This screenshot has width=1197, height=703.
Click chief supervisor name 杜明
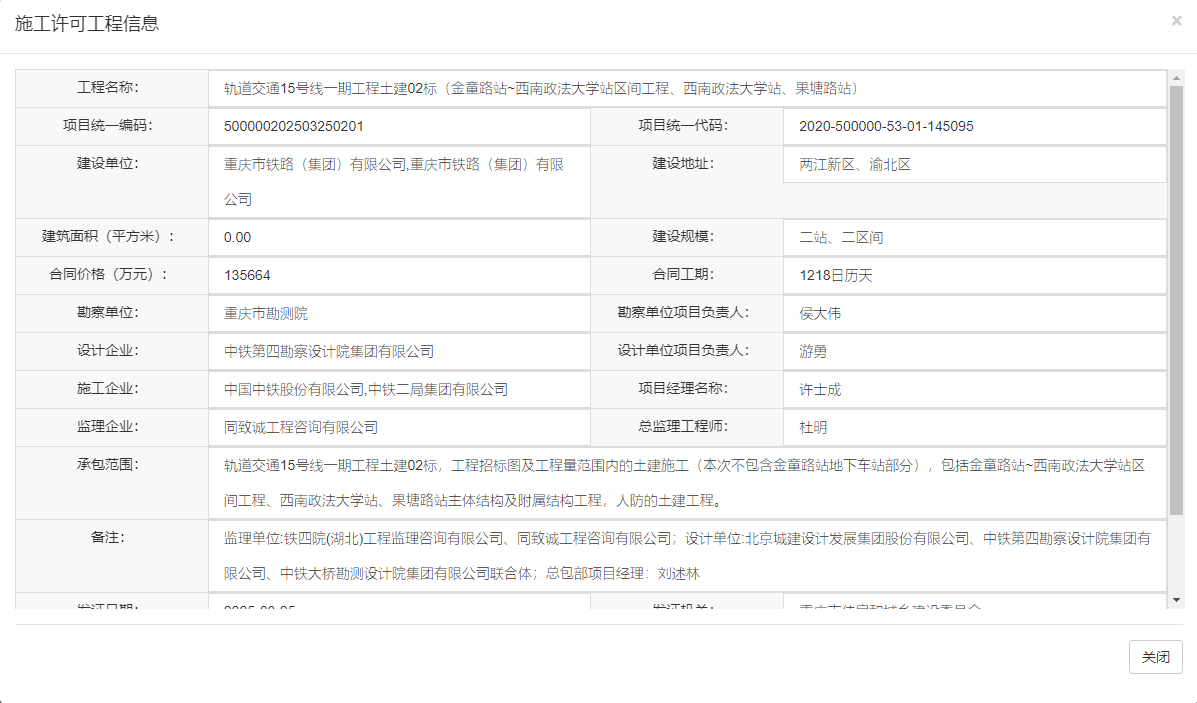(x=813, y=427)
